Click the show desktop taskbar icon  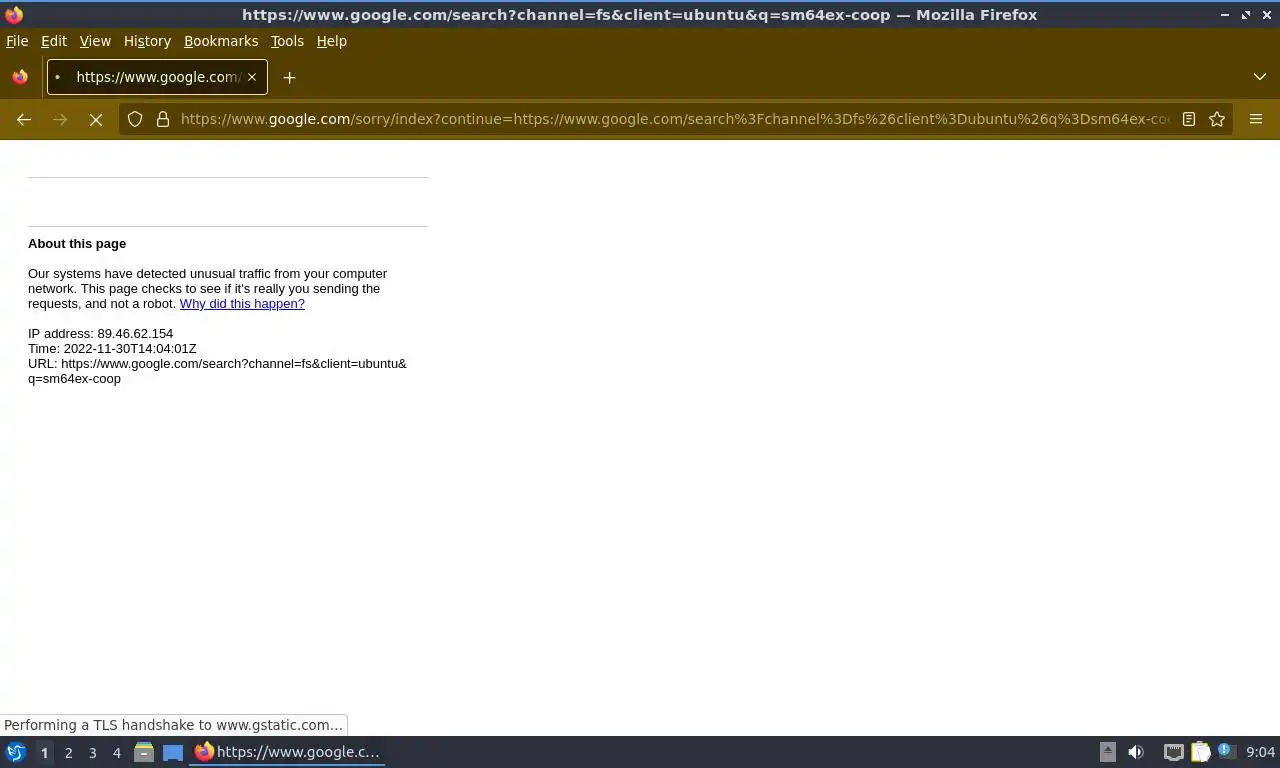coord(173,752)
